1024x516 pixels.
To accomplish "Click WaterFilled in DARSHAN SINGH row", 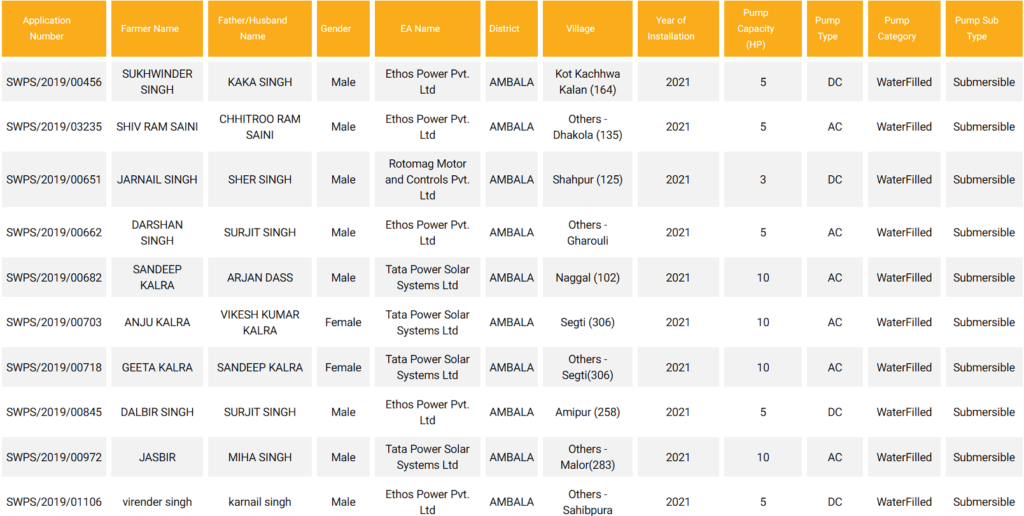I will coord(904,233).
